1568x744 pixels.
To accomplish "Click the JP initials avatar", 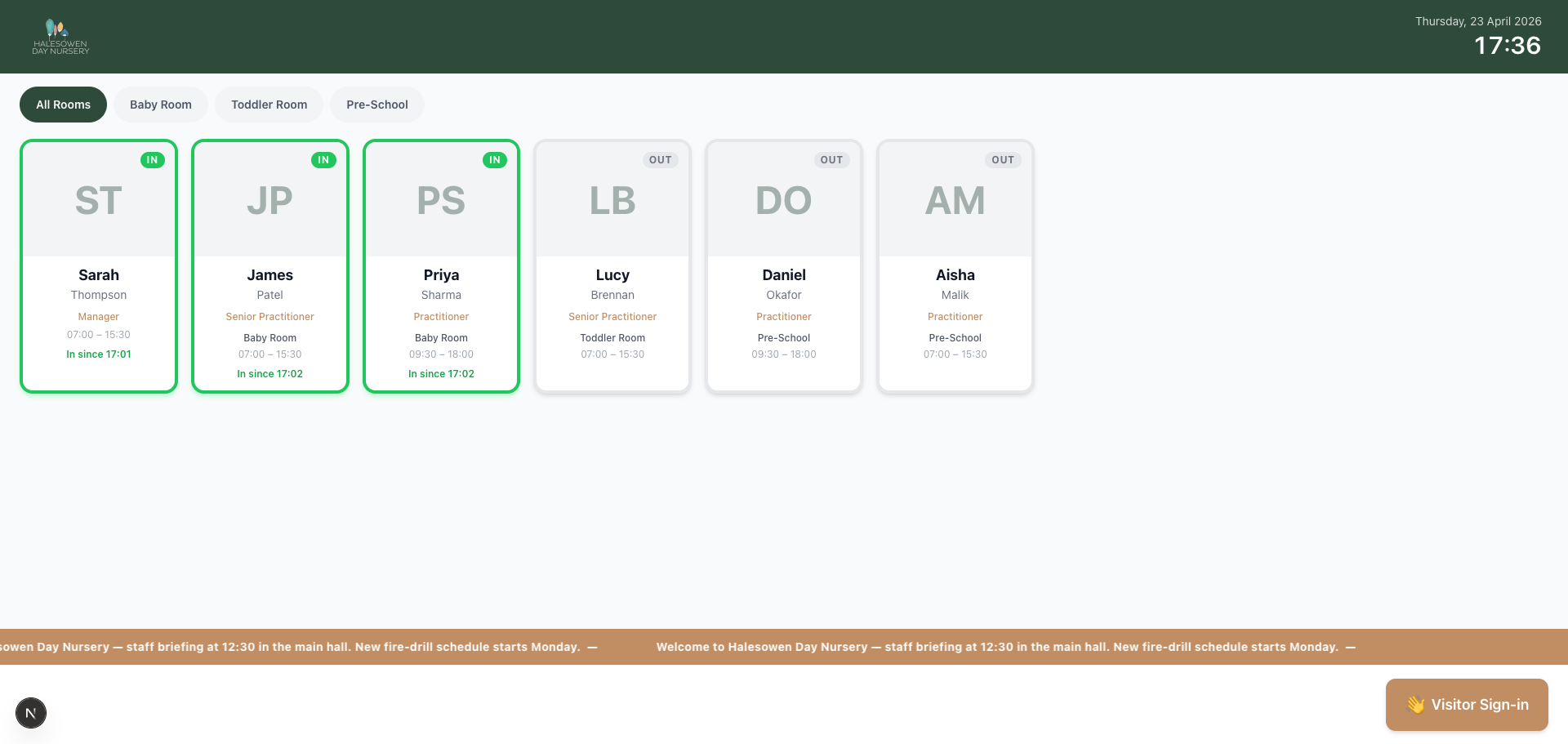I will 270,201.
